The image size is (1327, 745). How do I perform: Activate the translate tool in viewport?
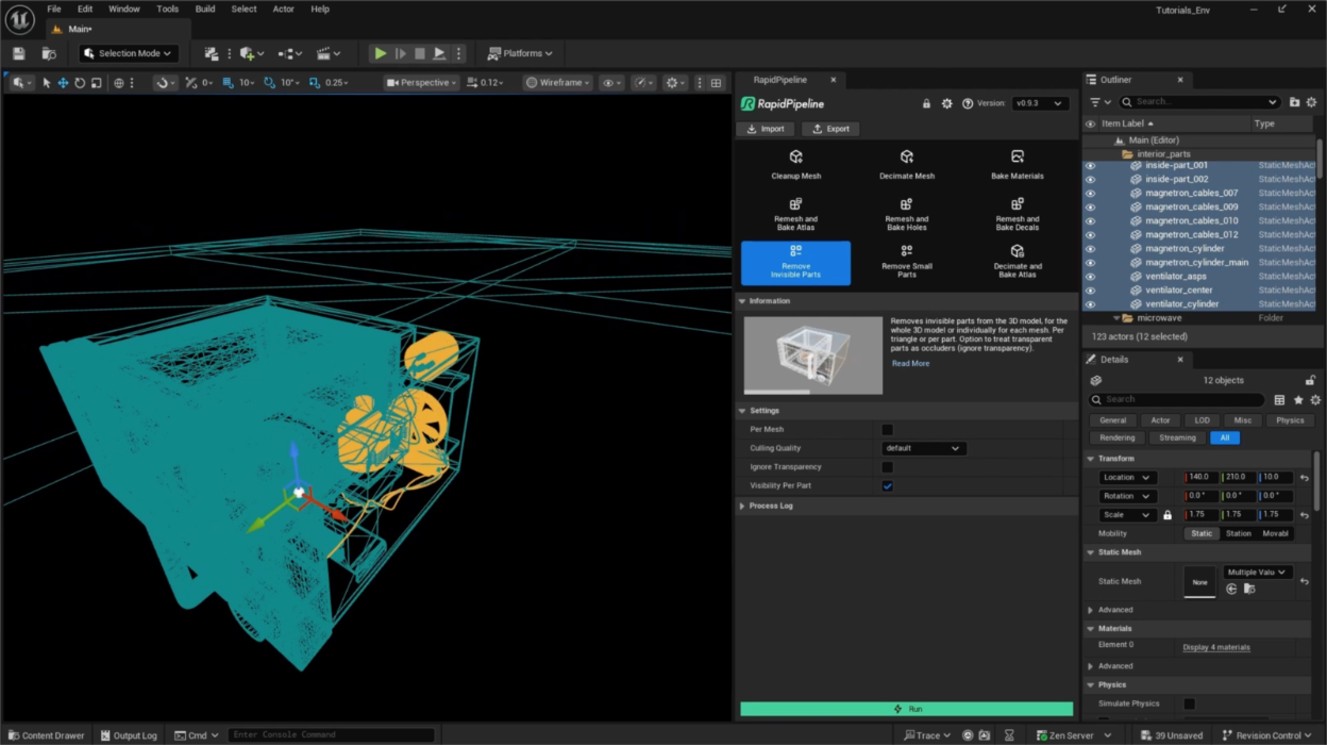[63, 83]
